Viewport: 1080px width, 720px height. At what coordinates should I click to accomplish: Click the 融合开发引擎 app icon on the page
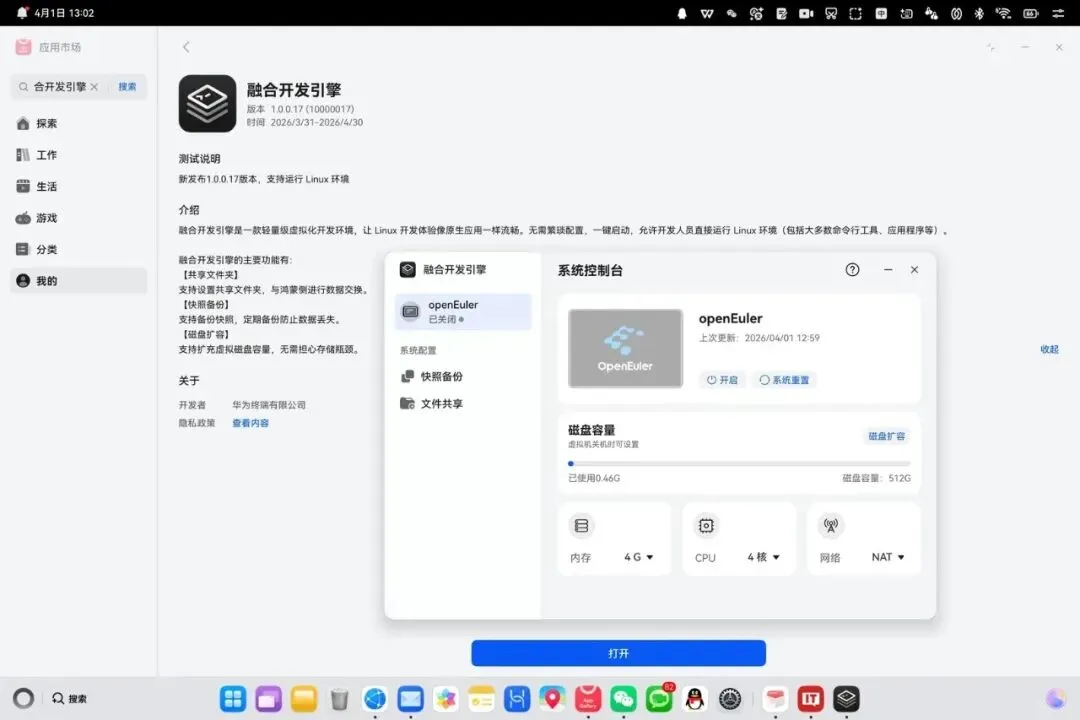[x=207, y=103]
